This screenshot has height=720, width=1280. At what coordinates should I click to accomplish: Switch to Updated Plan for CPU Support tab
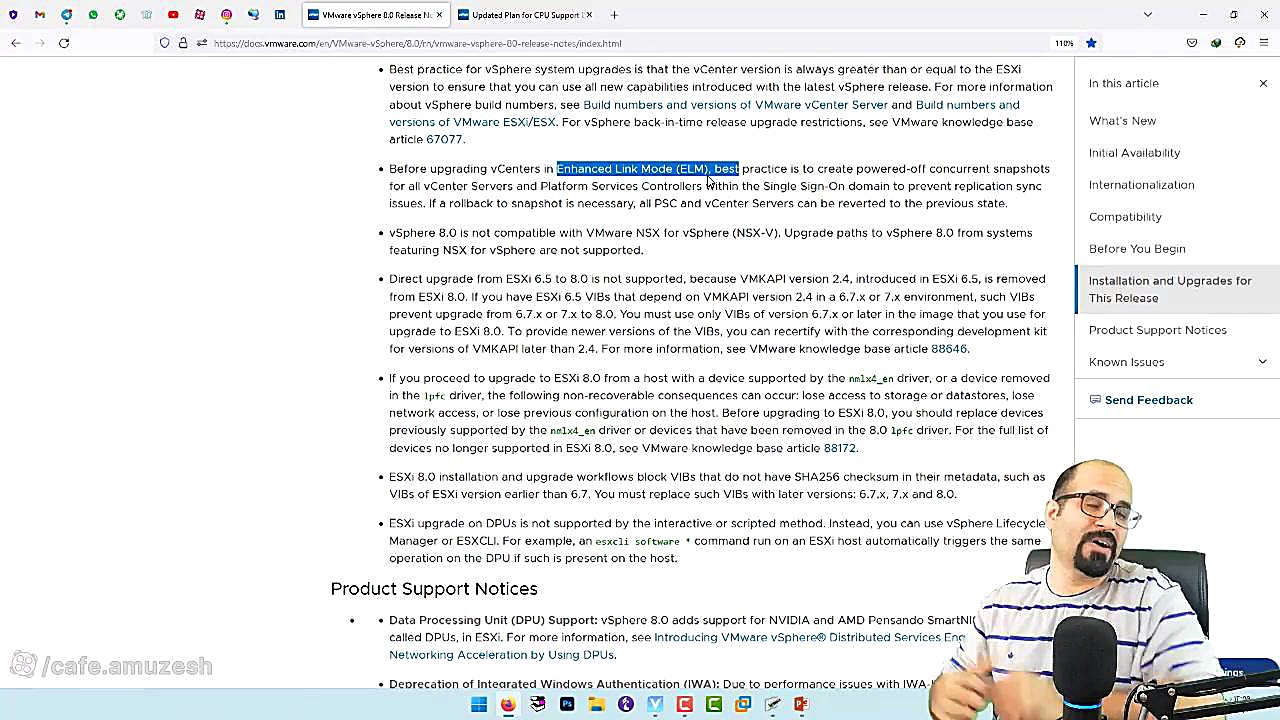525,15
